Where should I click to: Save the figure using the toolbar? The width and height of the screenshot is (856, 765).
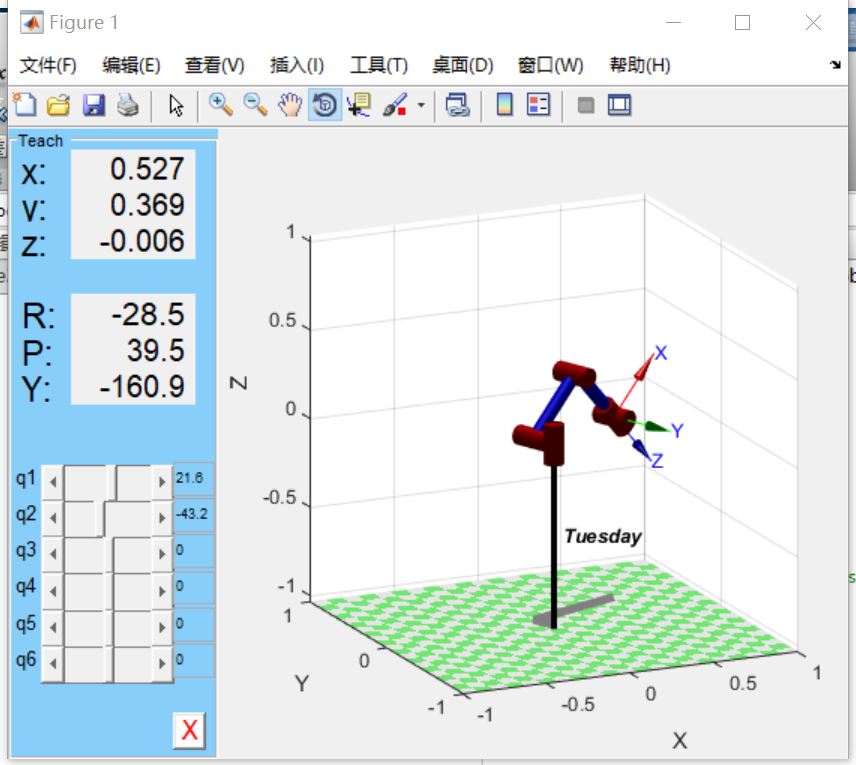click(x=93, y=104)
